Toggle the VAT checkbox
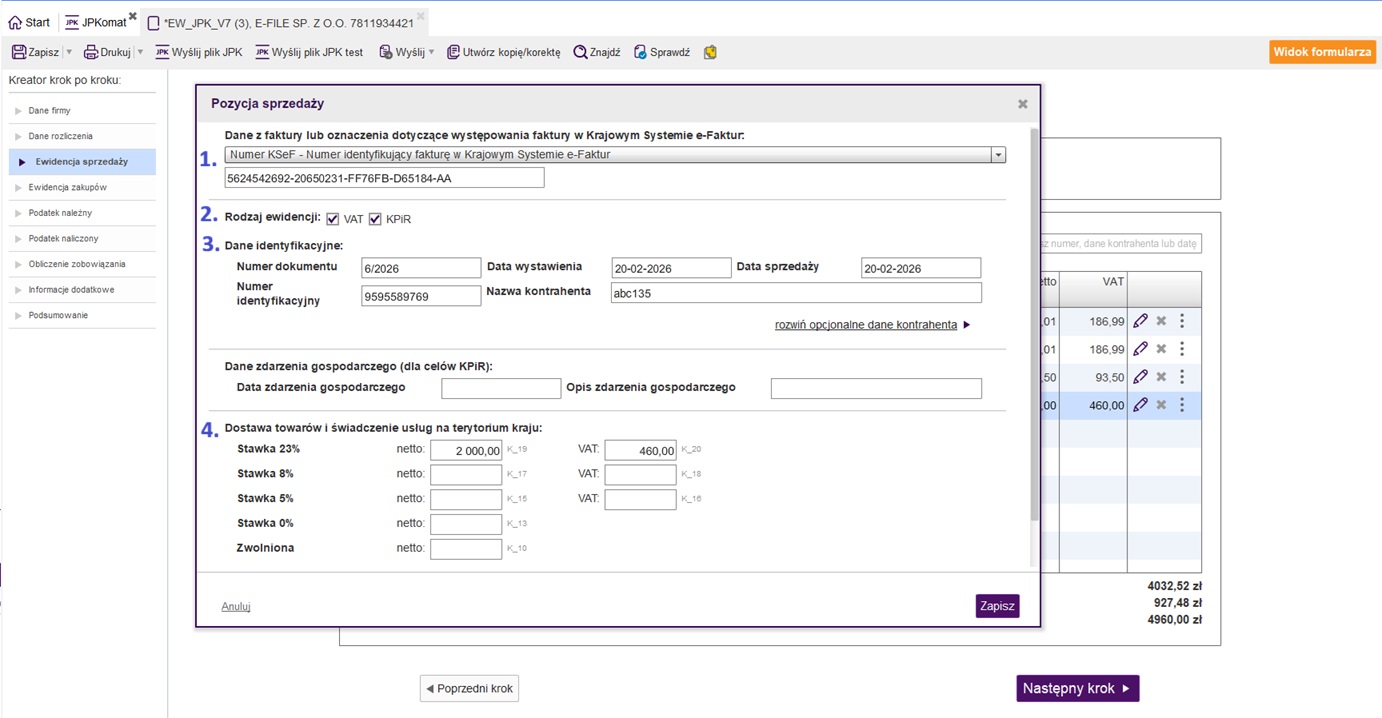The height and width of the screenshot is (718, 1382). pyautogui.click(x=333, y=219)
